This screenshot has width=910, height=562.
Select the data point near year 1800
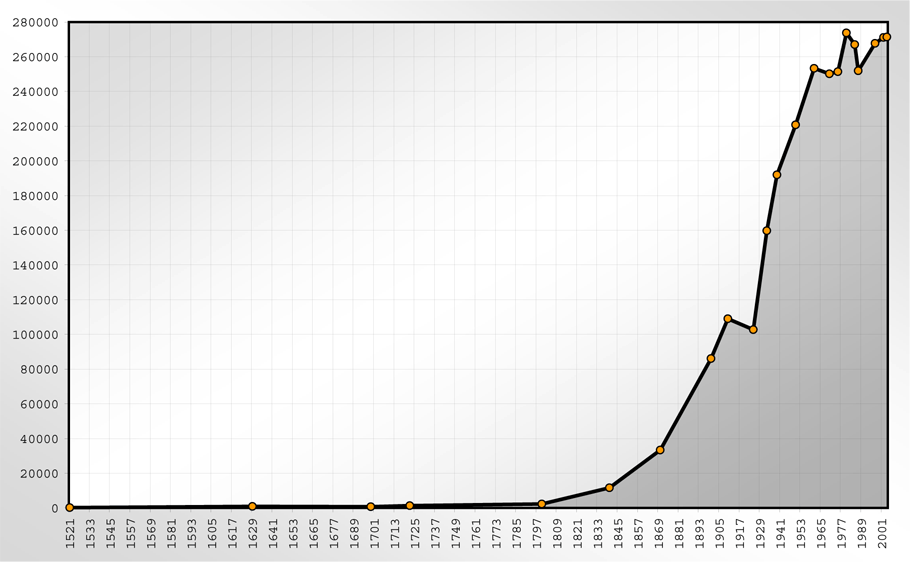point(542,504)
